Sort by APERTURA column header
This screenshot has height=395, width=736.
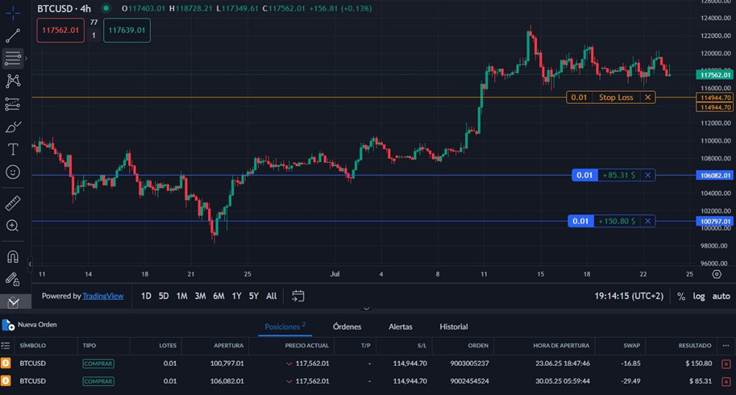tap(229, 346)
